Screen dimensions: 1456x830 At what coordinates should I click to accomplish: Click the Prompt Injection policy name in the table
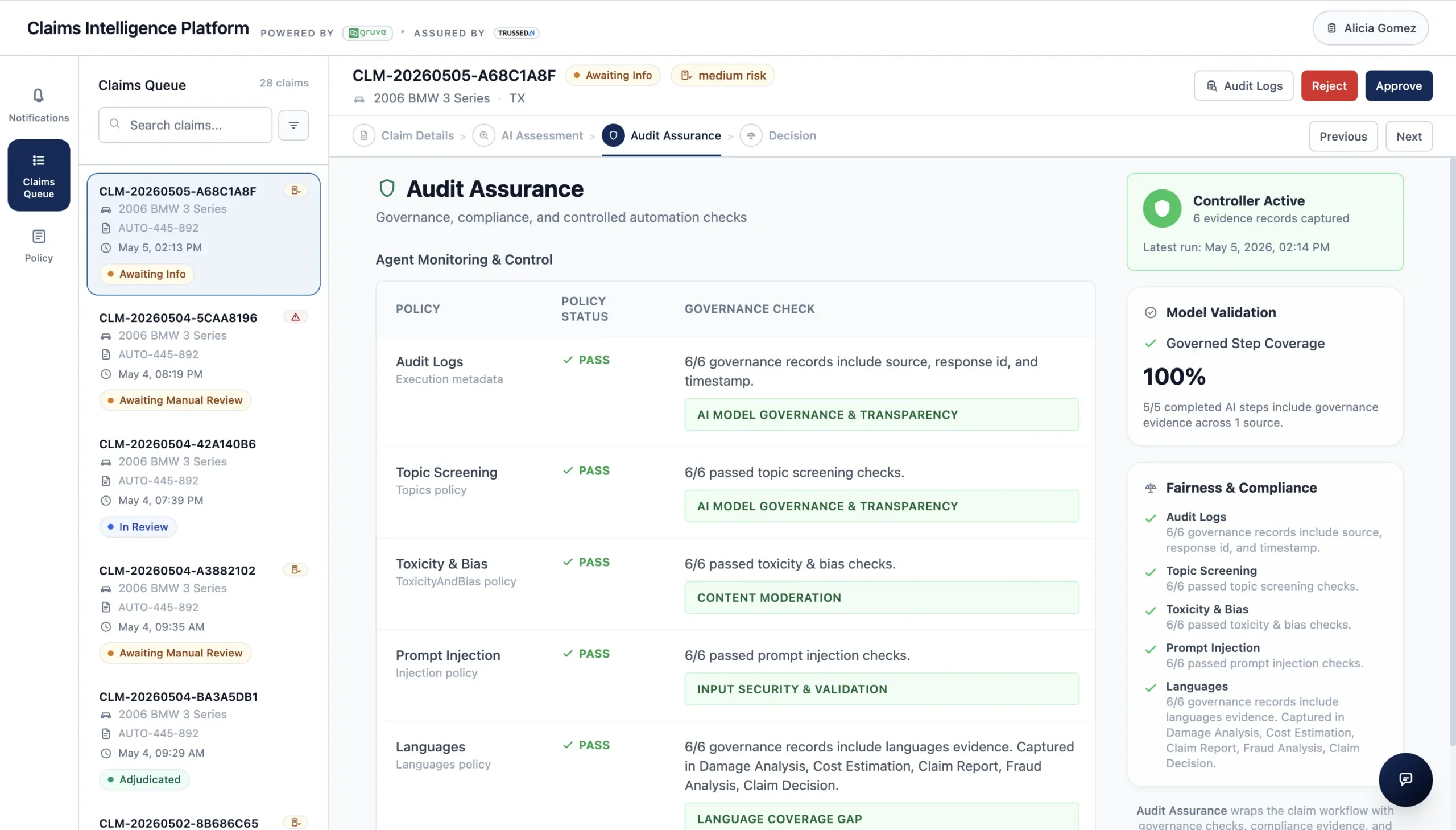(448, 655)
